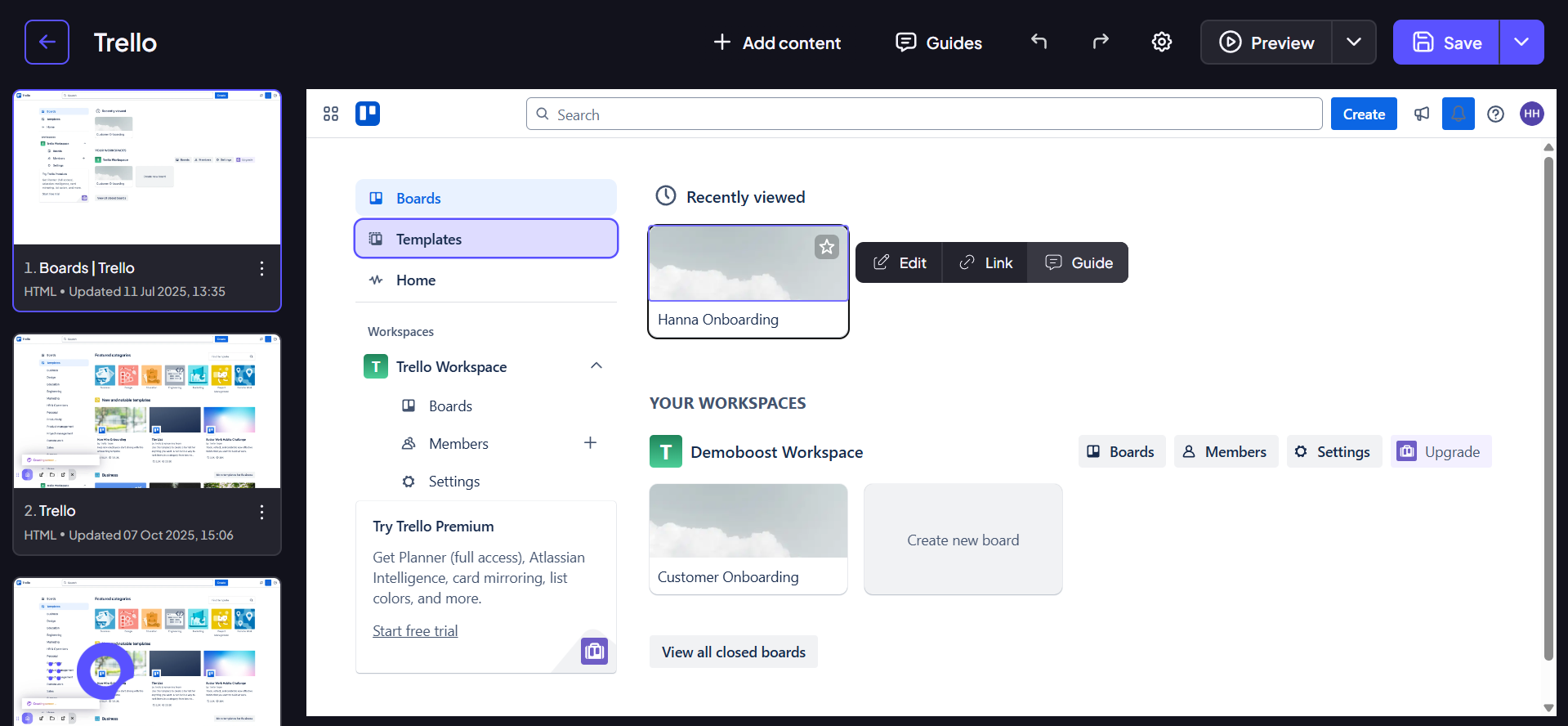Select the third slide thumbnail
Viewport: 1568px width, 726px height.
(x=147, y=652)
